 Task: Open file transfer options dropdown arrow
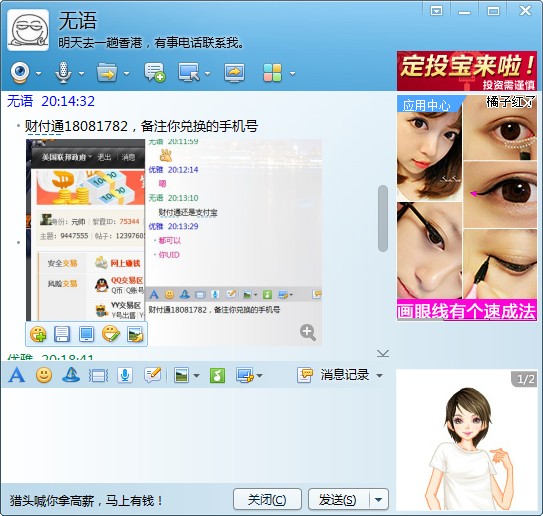[126, 73]
